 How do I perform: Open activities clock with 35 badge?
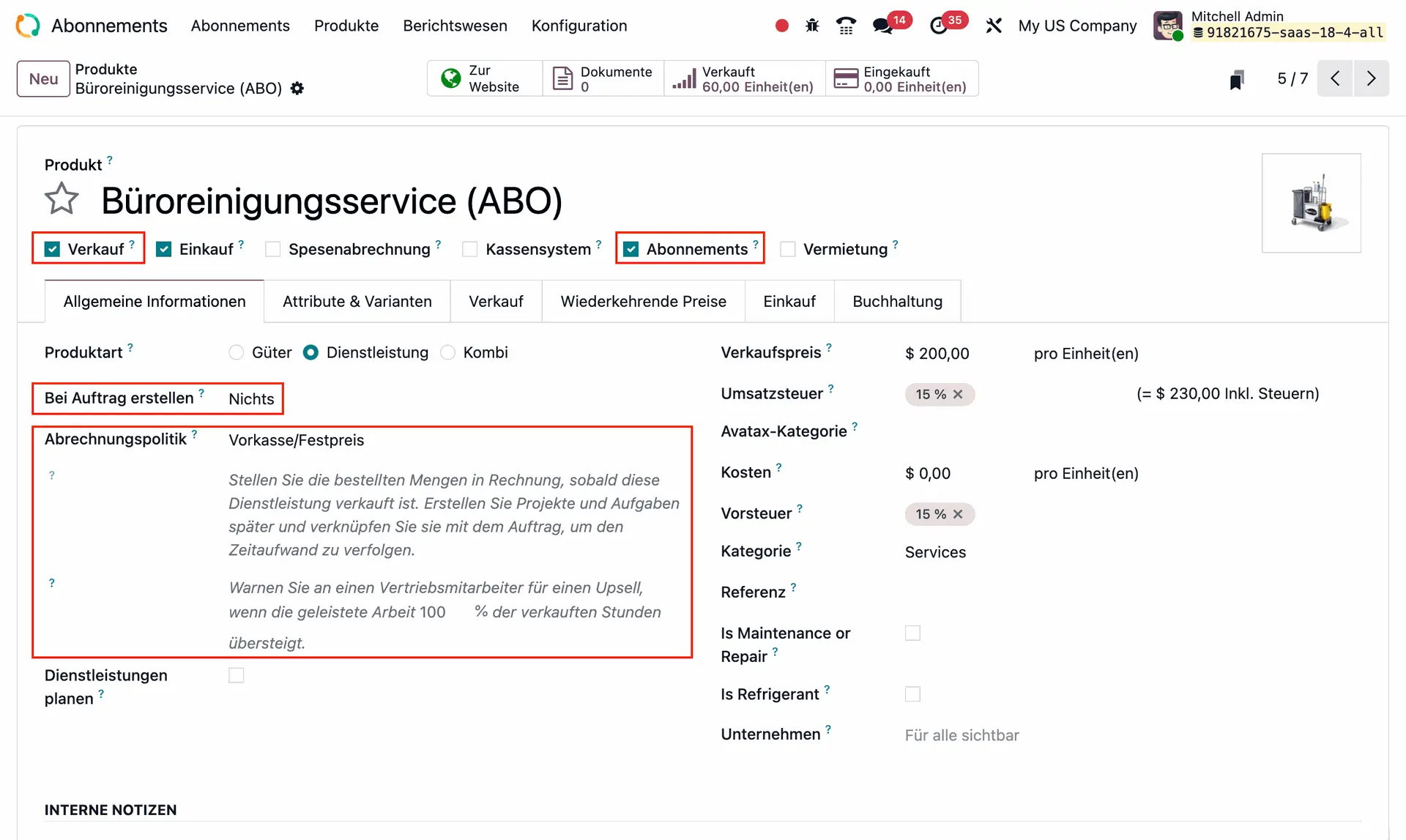click(939, 26)
